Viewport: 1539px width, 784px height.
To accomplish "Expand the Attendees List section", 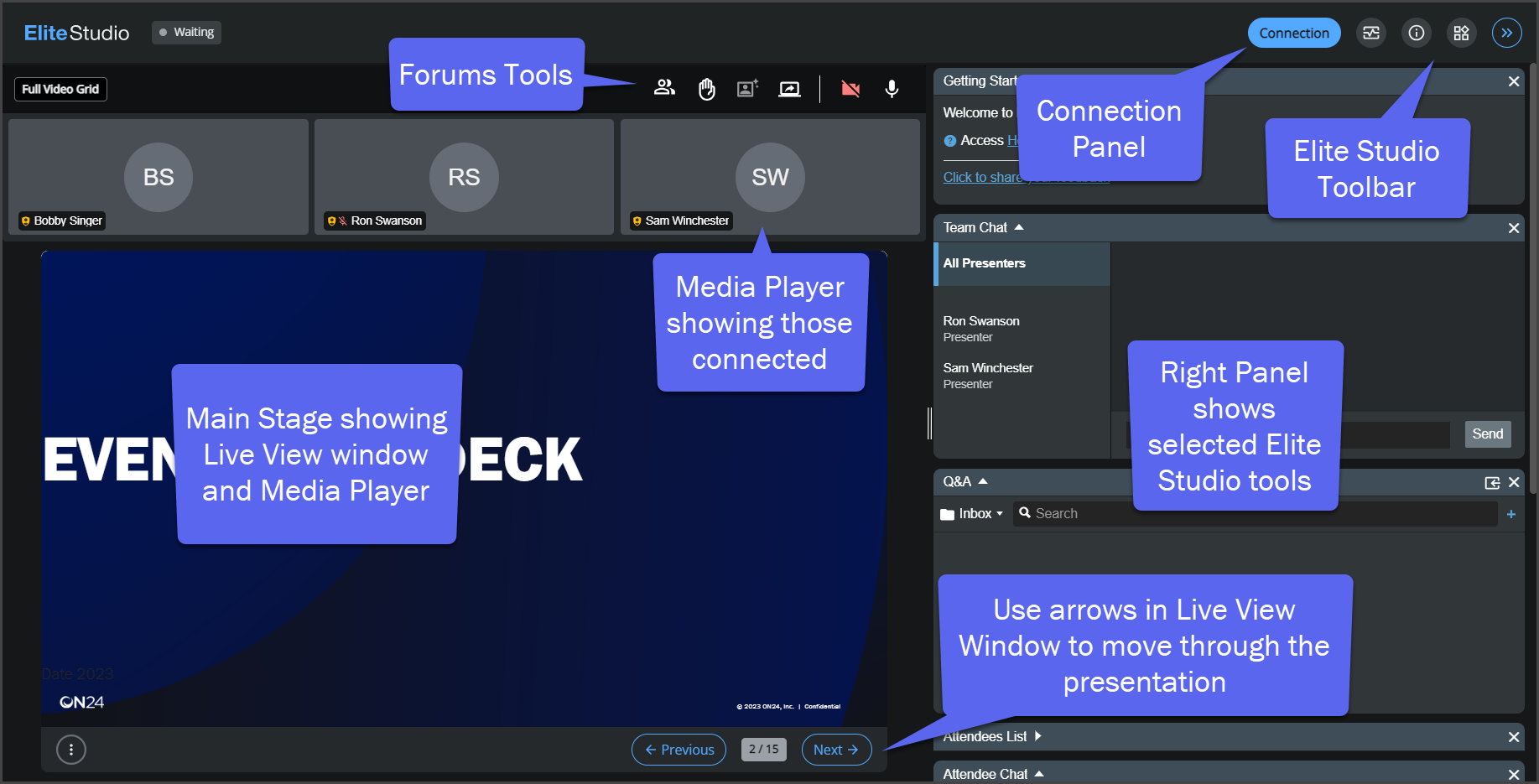I will 1038,736.
